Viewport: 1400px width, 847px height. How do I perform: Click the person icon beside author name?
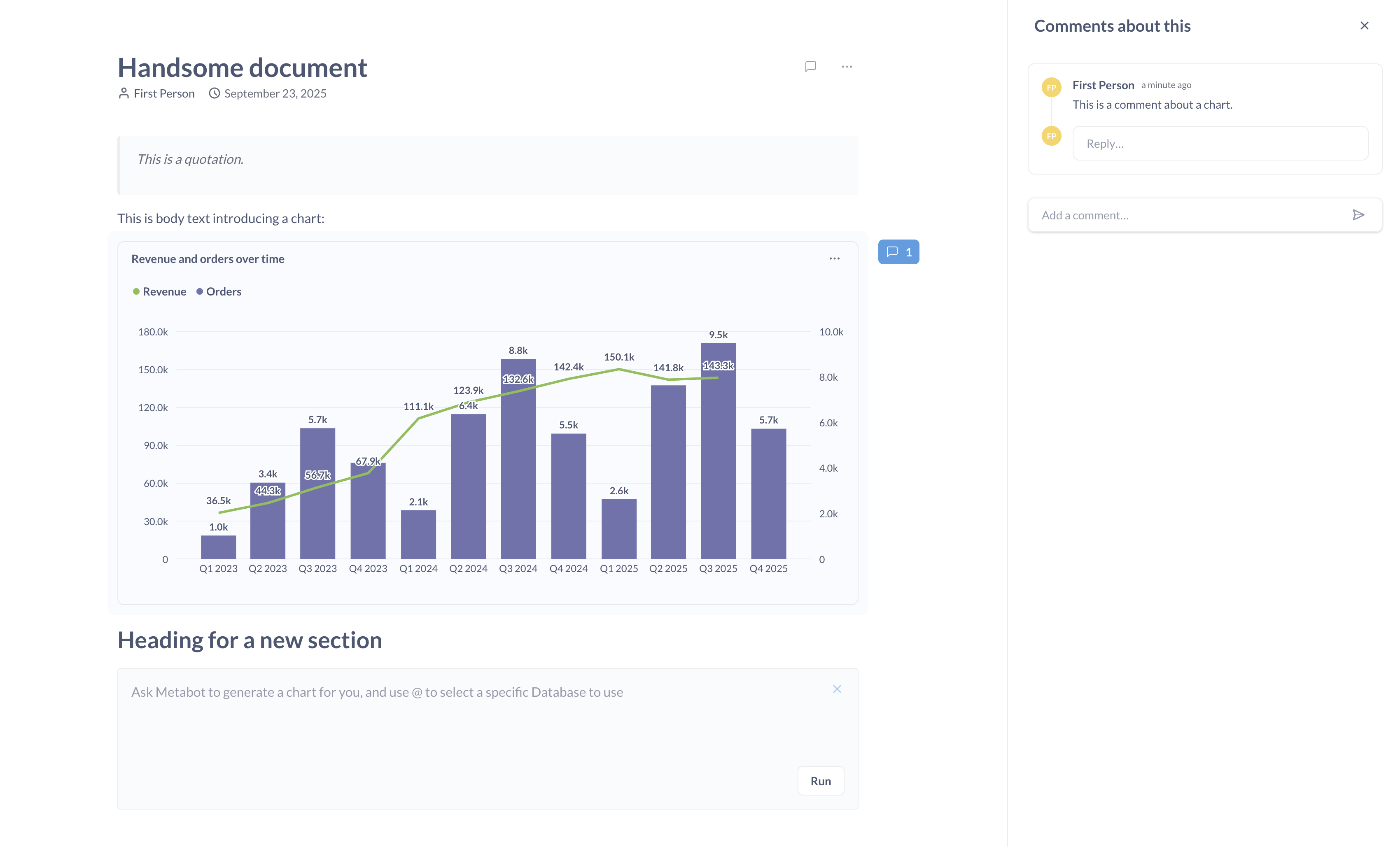(123, 93)
